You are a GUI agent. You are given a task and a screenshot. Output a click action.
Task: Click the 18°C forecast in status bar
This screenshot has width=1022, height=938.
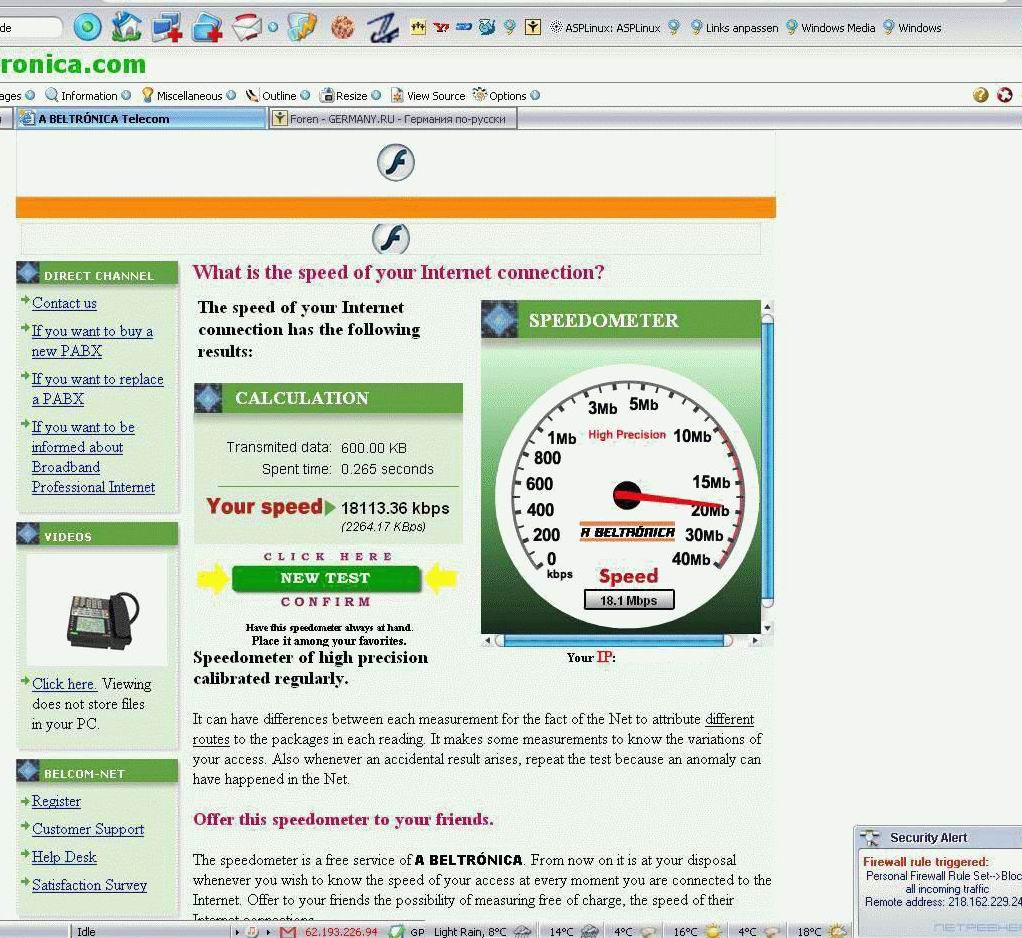point(821,931)
